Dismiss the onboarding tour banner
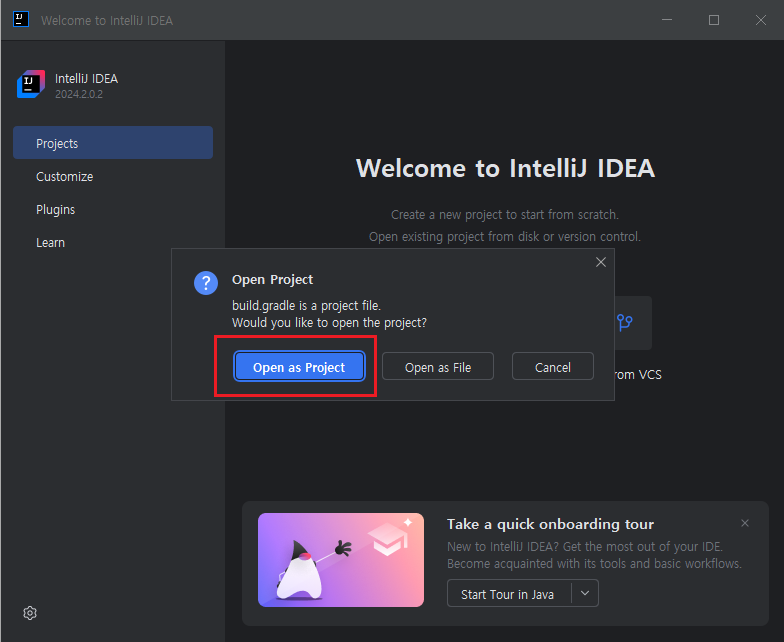Image resolution: width=784 pixels, height=642 pixels. pyautogui.click(x=744, y=523)
